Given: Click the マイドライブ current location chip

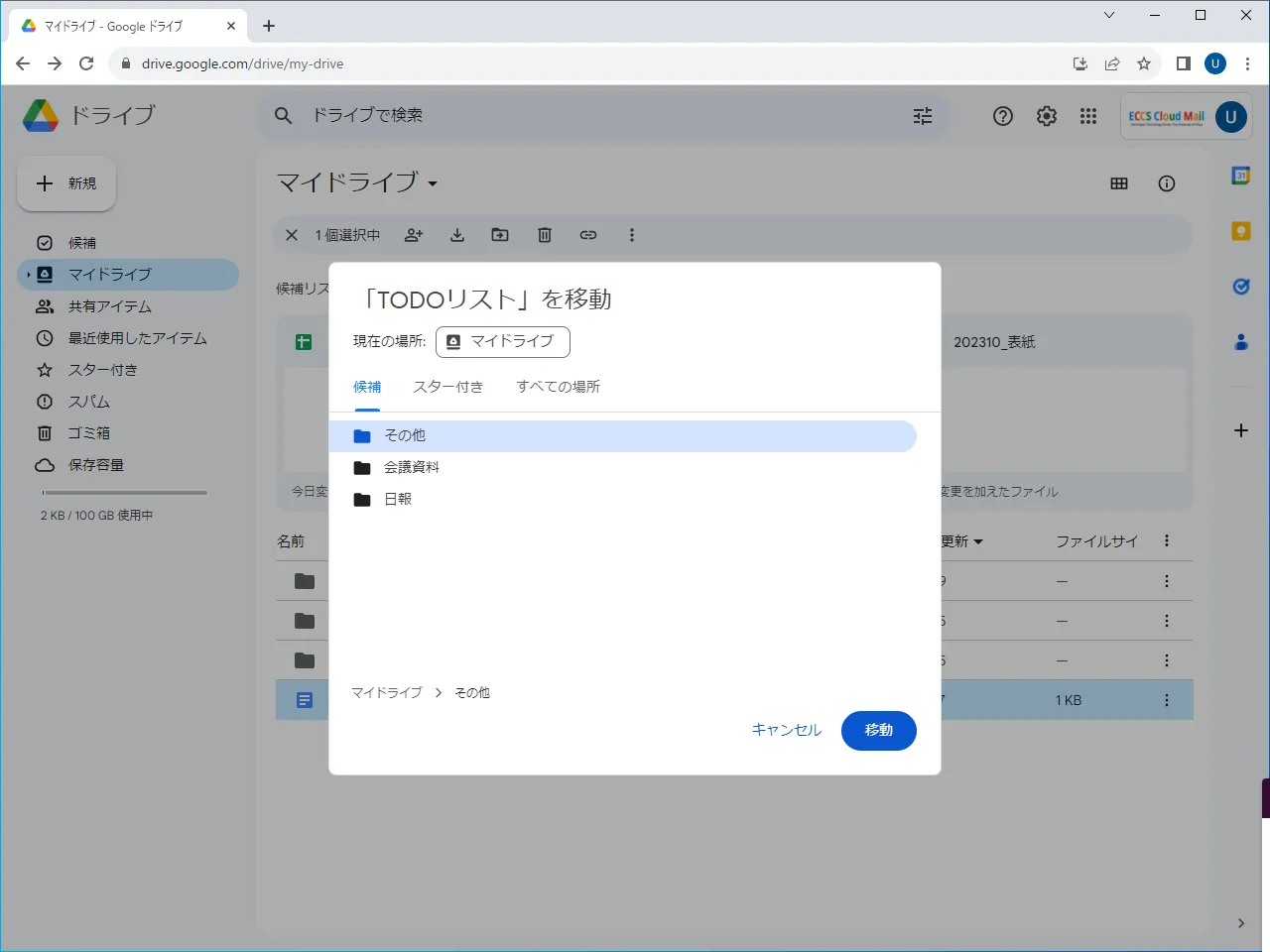Looking at the screenshot, I should click(x=503, y=341).
